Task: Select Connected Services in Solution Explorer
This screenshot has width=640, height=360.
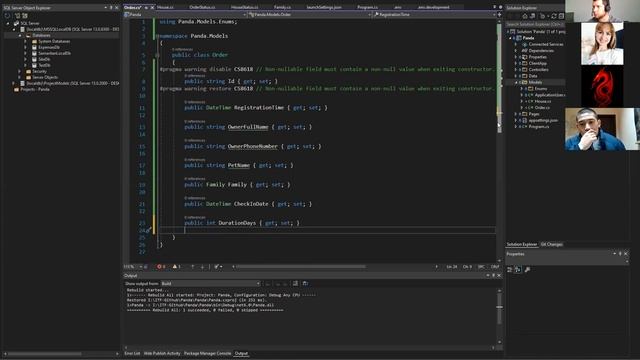Action: (x=546, y=44)
